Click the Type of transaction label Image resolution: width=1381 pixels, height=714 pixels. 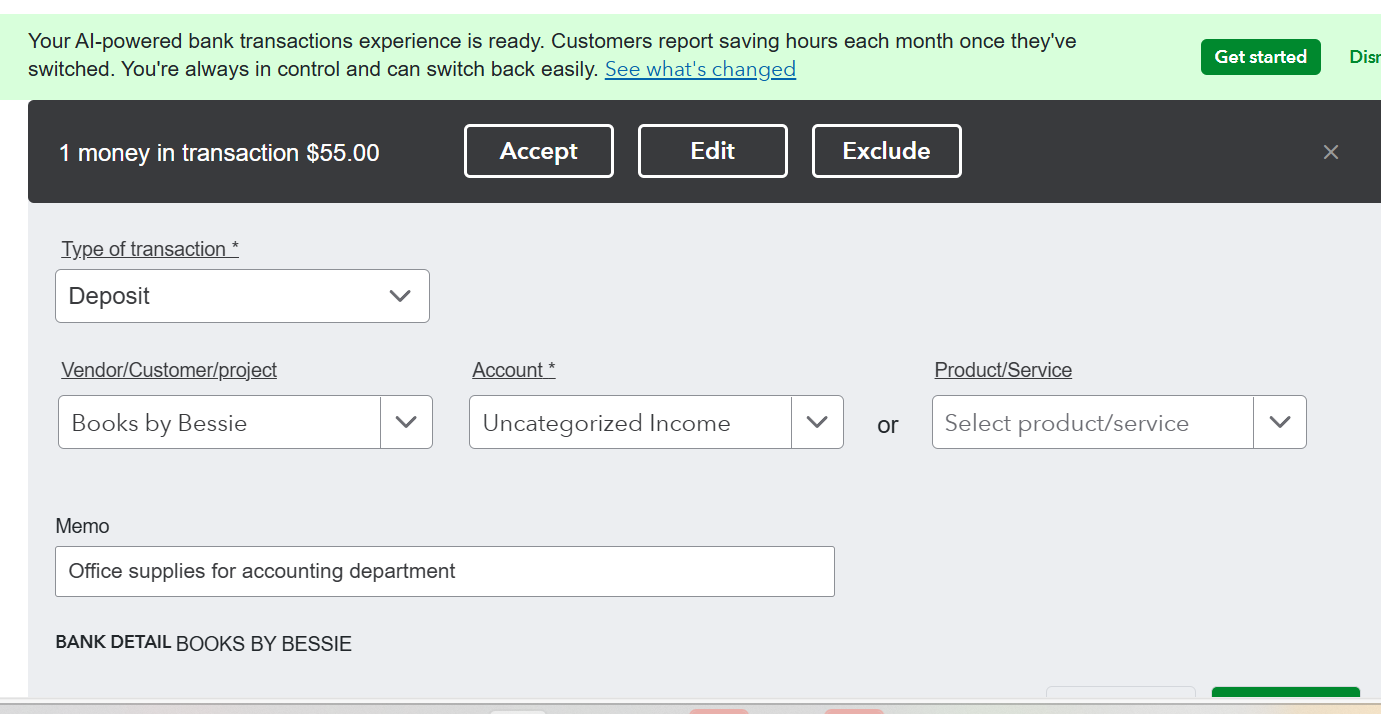click(x=150, y=249)
